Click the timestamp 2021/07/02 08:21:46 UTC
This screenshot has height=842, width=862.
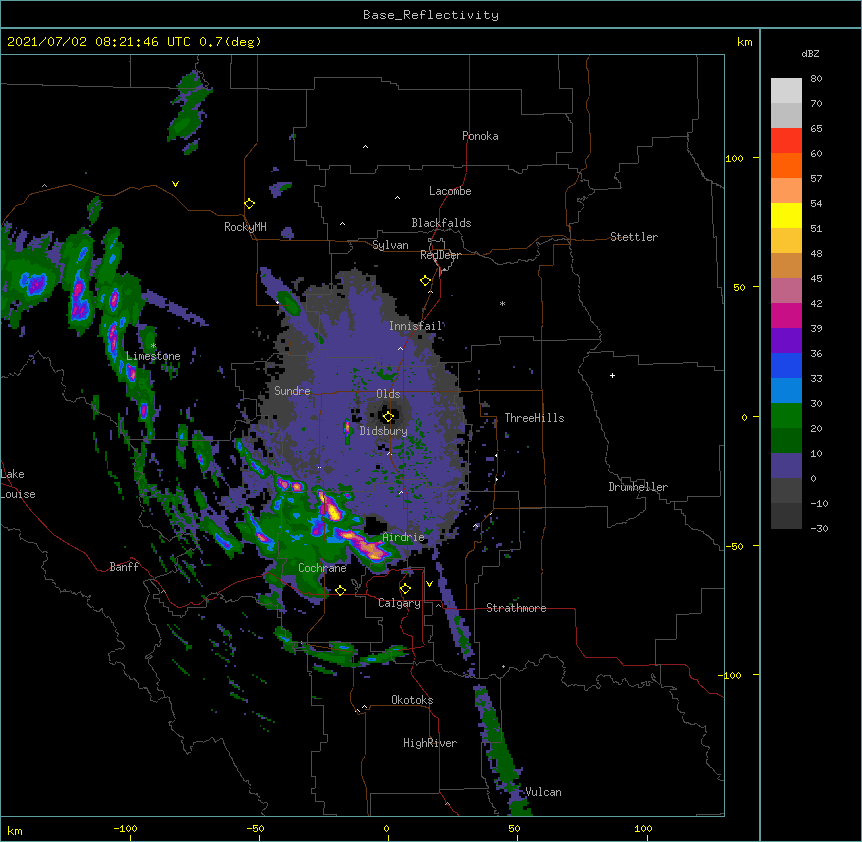point(99,42)
